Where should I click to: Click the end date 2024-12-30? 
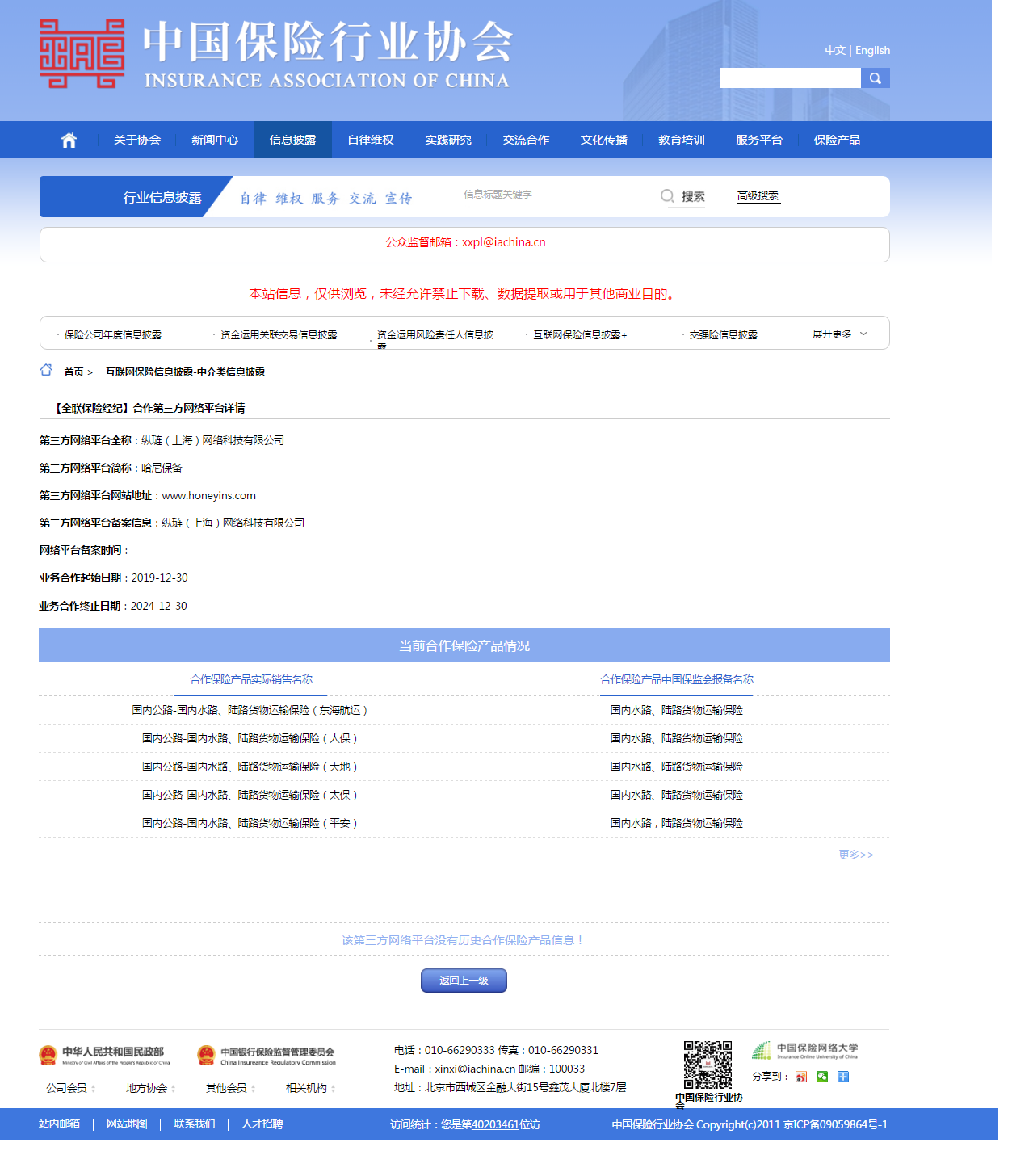(159, 606)
